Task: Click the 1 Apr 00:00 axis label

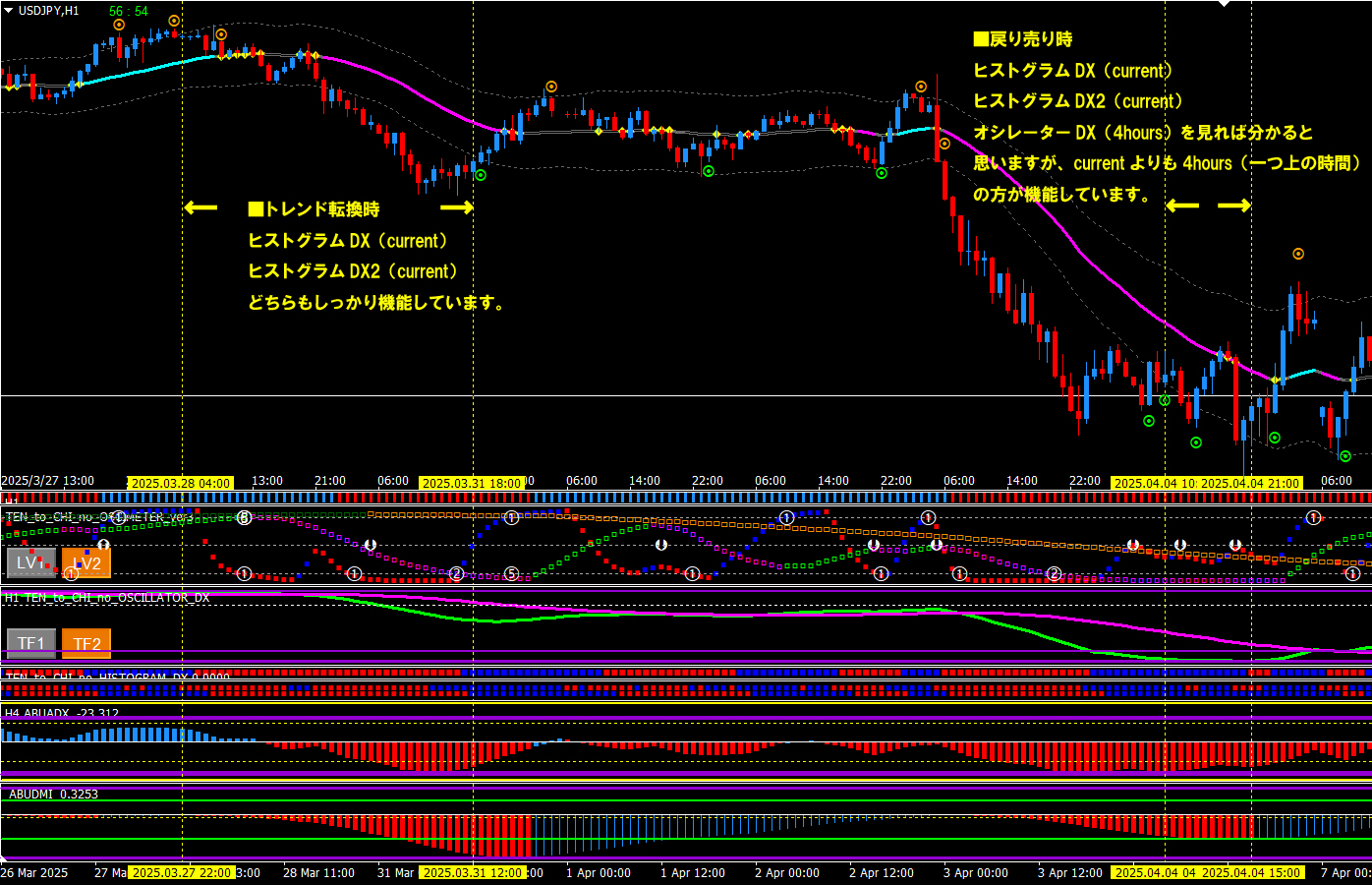Action: click(x=599, y=872)
